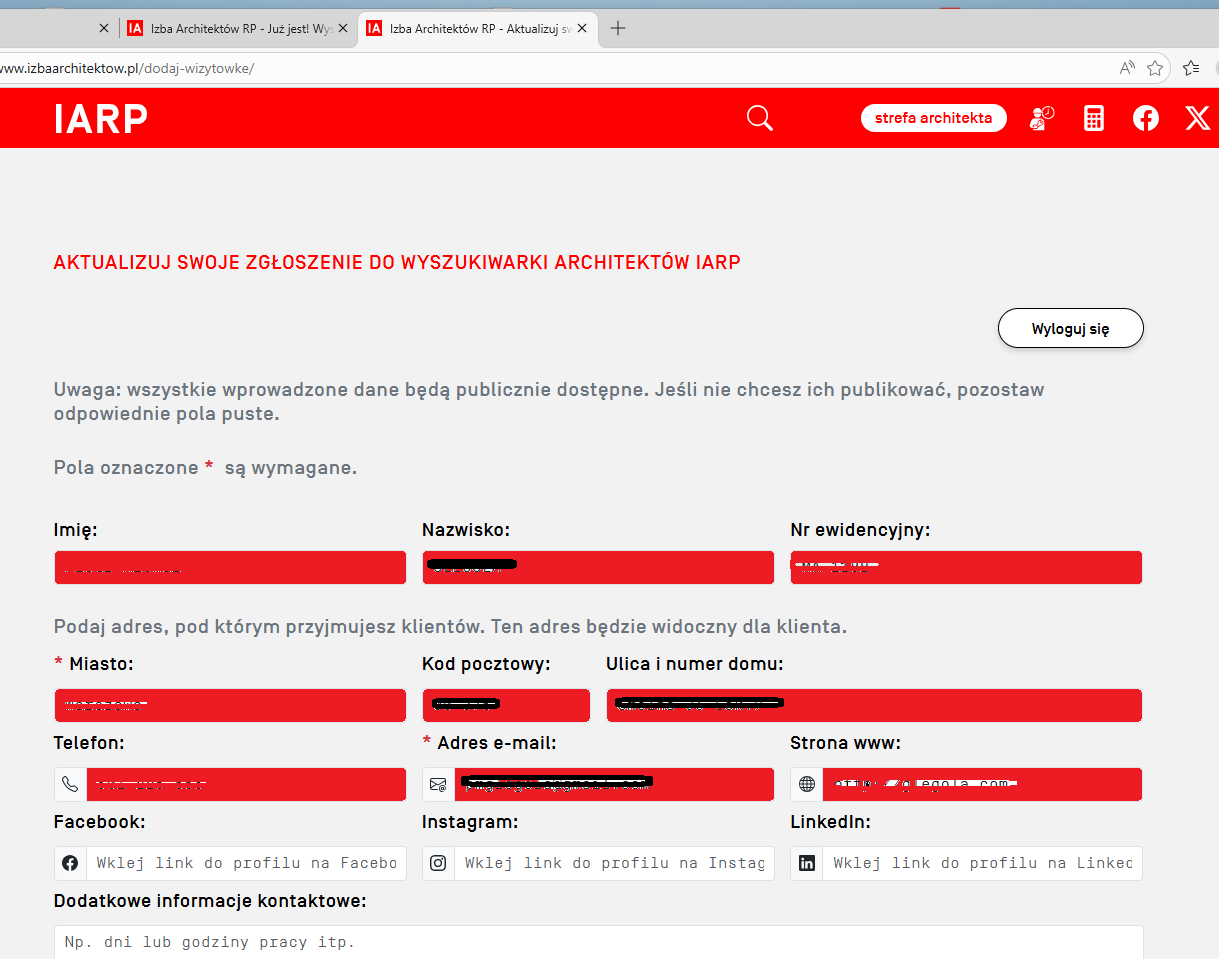Click the LinkedIn profile link field
Screen dimensions: 1219x959
click(981, 863)
